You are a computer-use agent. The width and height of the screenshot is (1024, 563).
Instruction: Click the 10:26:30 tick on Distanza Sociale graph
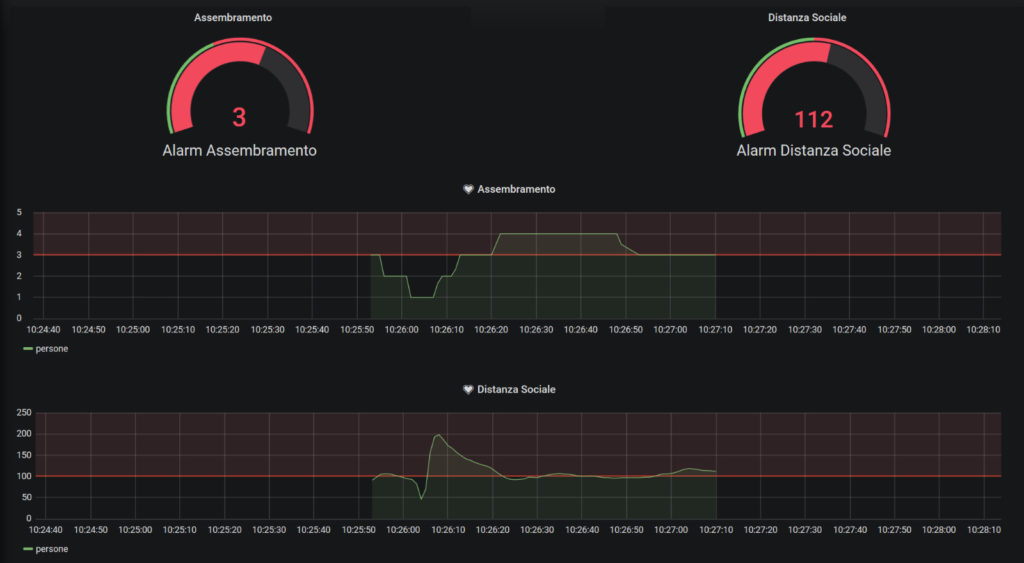(537, 530)
